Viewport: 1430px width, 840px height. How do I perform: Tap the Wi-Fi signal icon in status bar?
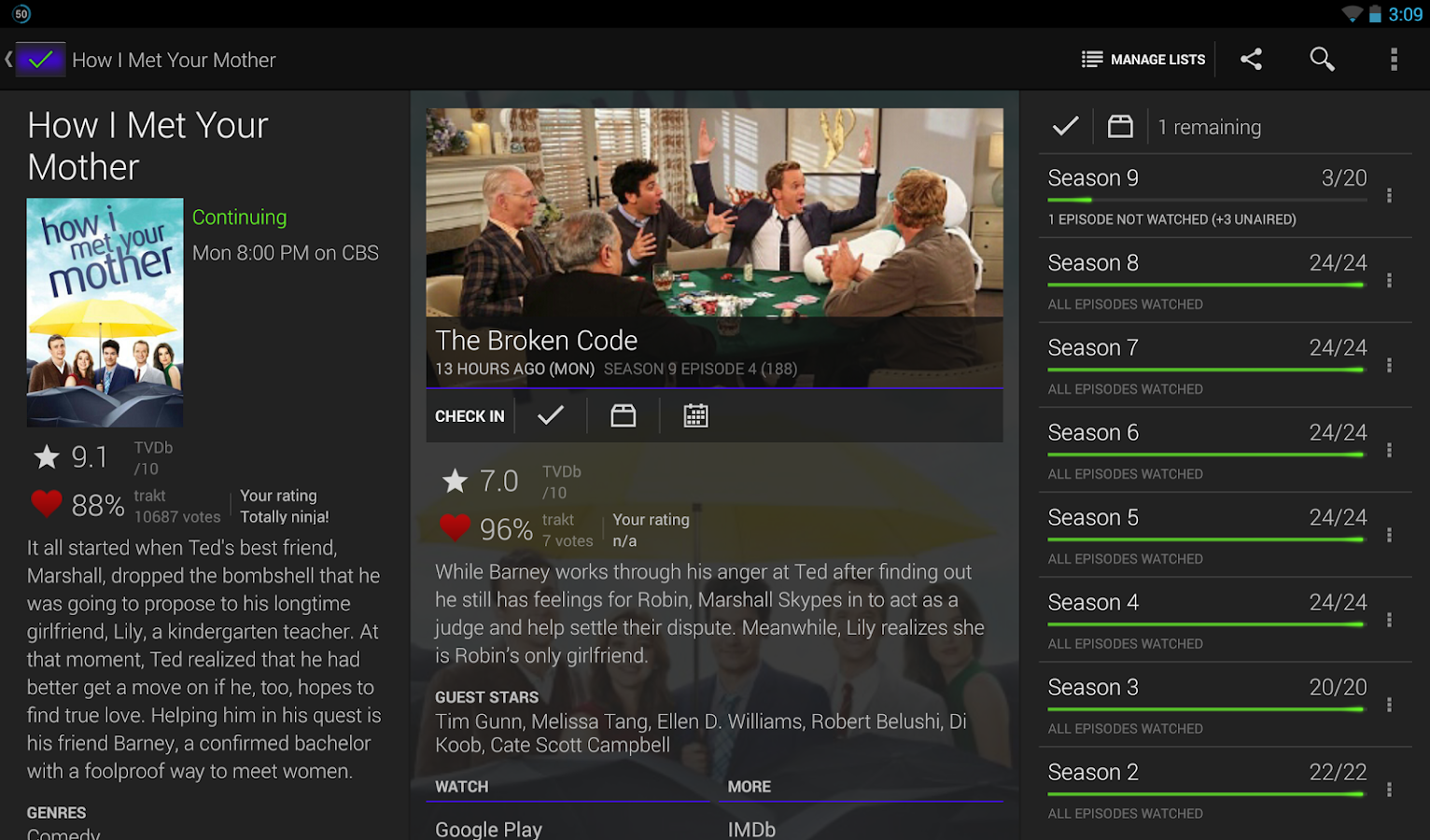(1353, 14)
